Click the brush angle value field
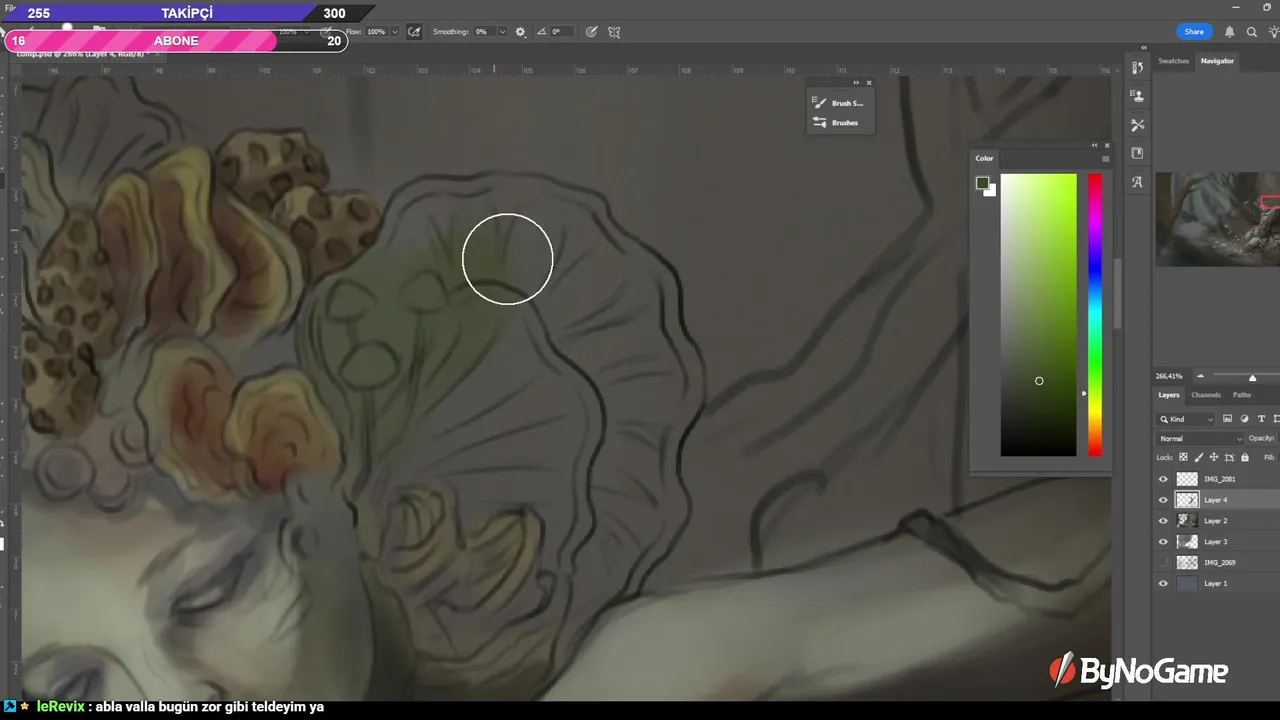The width and height of the screenshot is (1280, 720). click(561, 32)
